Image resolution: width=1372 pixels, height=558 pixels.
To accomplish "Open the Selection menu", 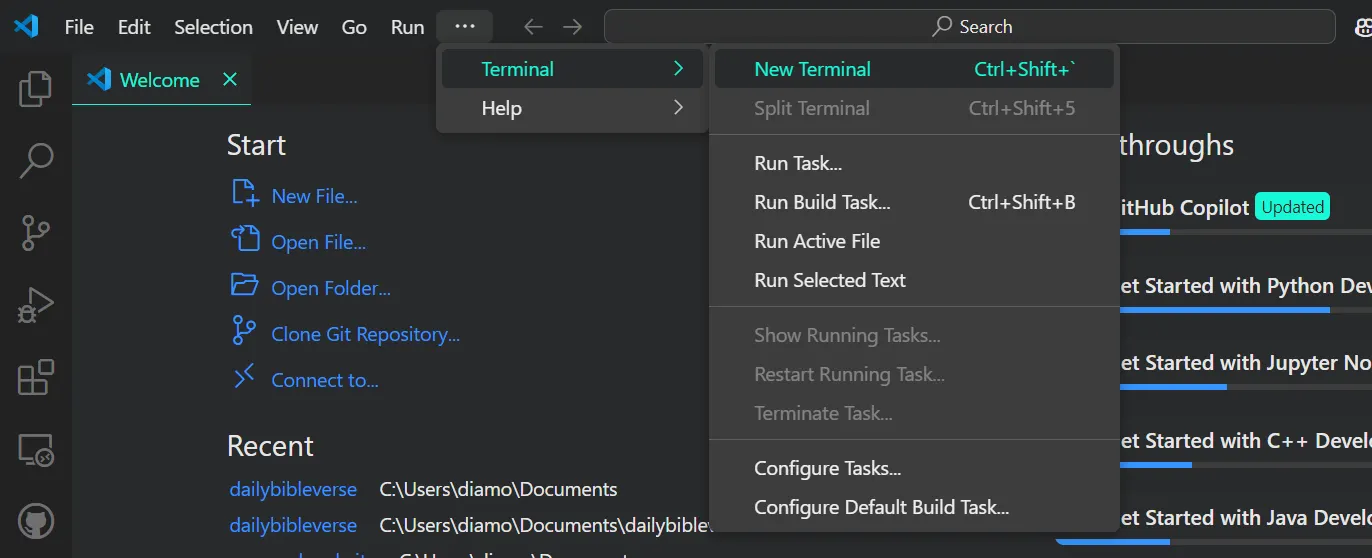I will [x=213, y=27].
